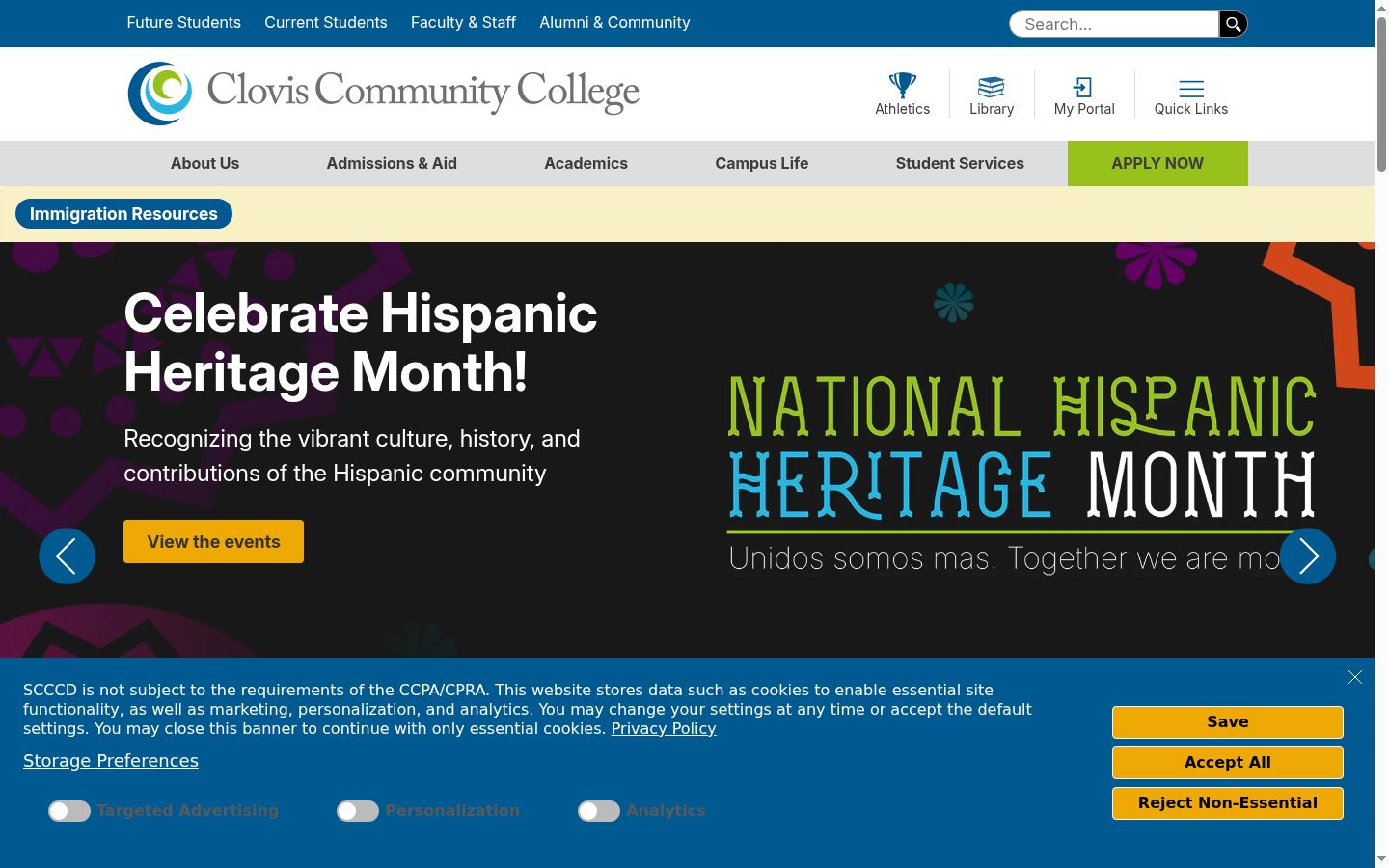Enable the Personalization switch

coord(358,811)
